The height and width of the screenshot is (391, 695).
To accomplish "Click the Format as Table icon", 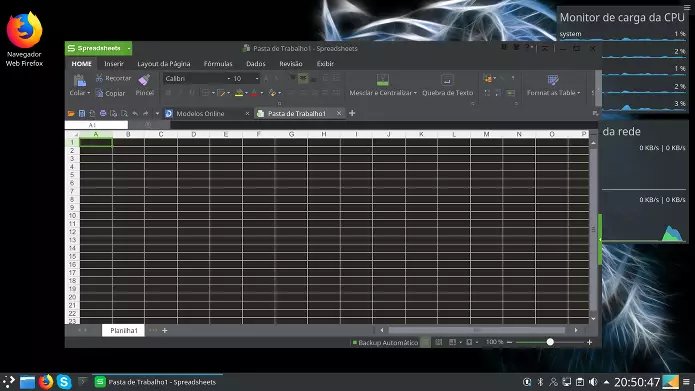I will coord(553,80).
